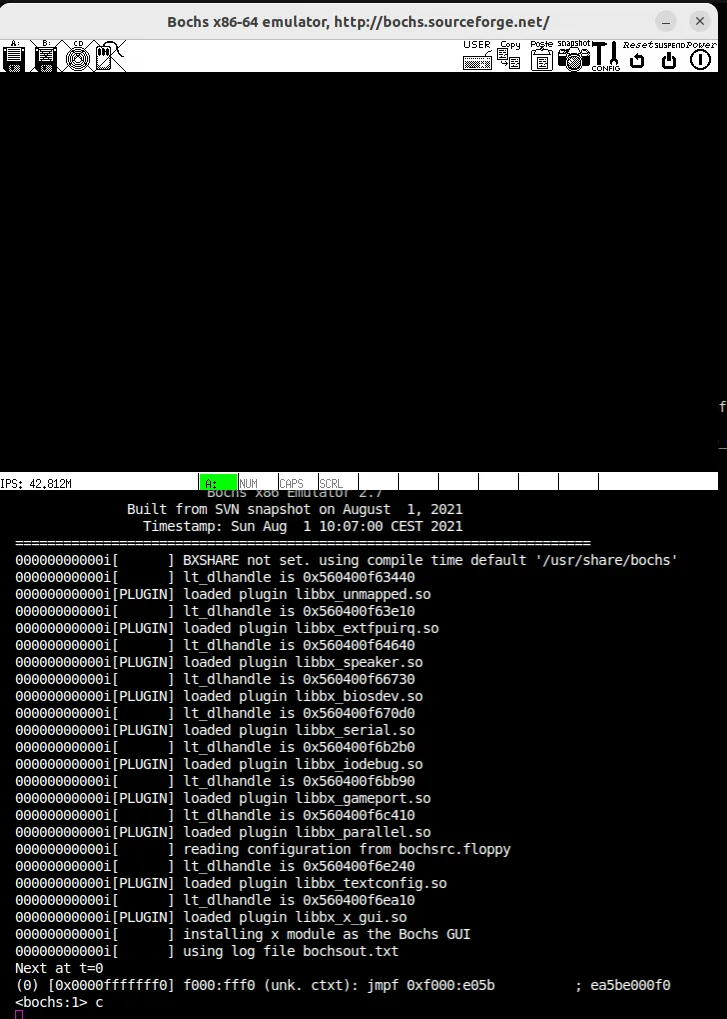Screen dimensions: 727x1019
Task: Click 'reading configuration from bochsrc.floppy' line
Action: coord(263,849)
